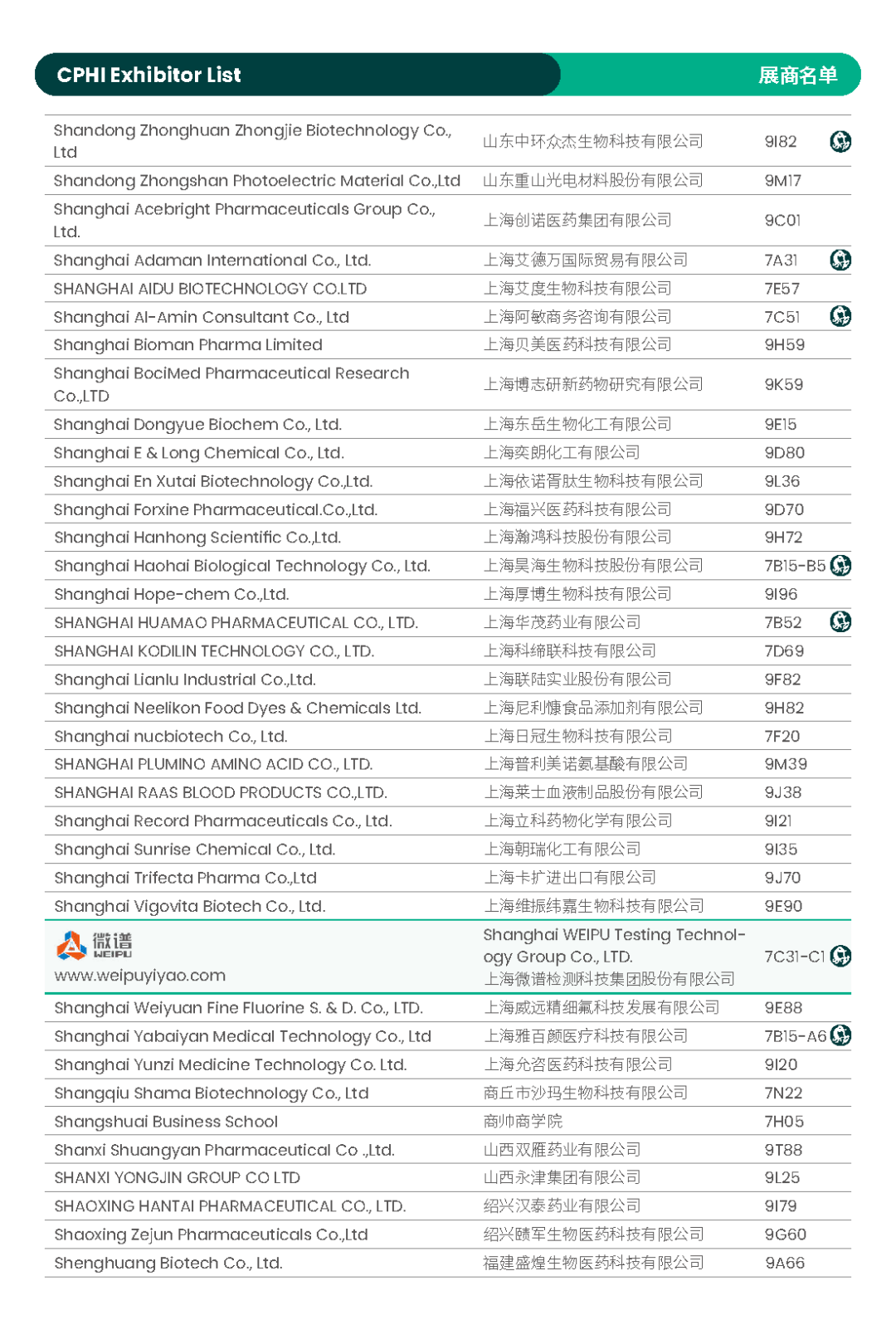Click the CPHI Exhibitor List header

(149, 75)
